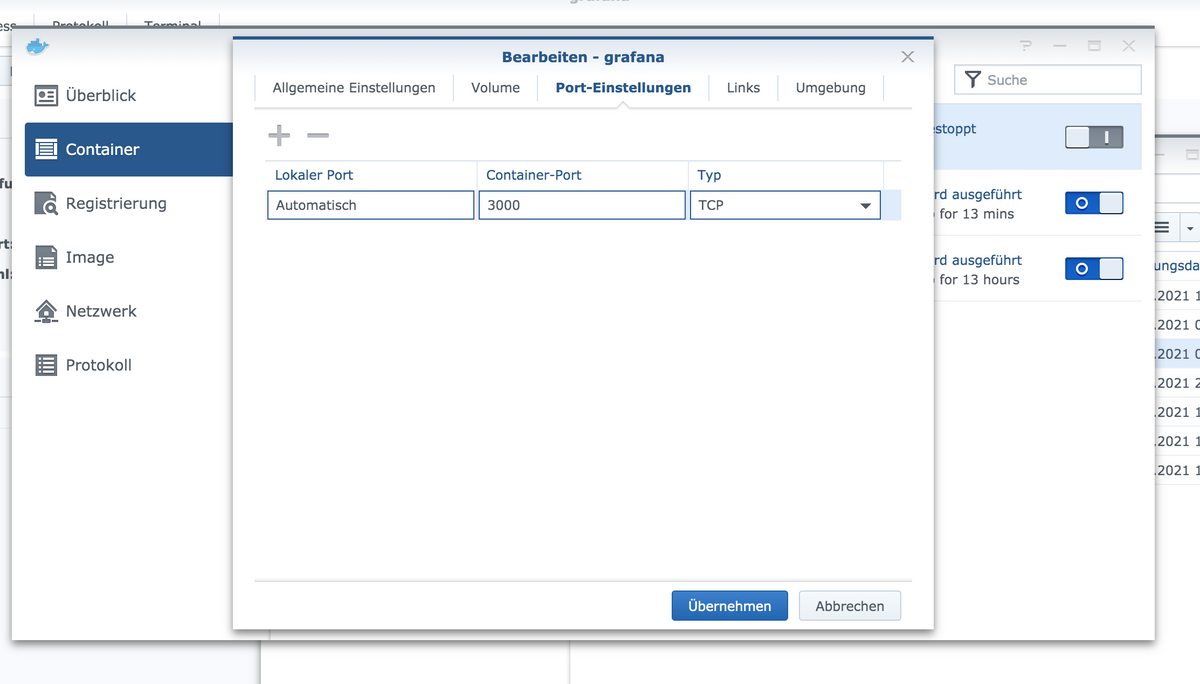Click the filter icon in Suche box
Image resolution: width=1200 pixels, height=684 pixels.
972,80
